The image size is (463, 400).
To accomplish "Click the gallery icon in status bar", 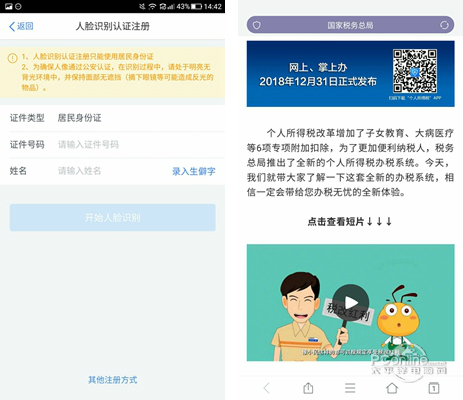I will pos(8,6).
